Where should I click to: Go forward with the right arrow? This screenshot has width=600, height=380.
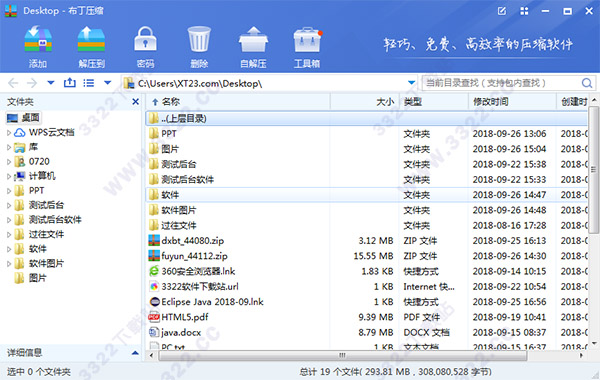(32, 83)
